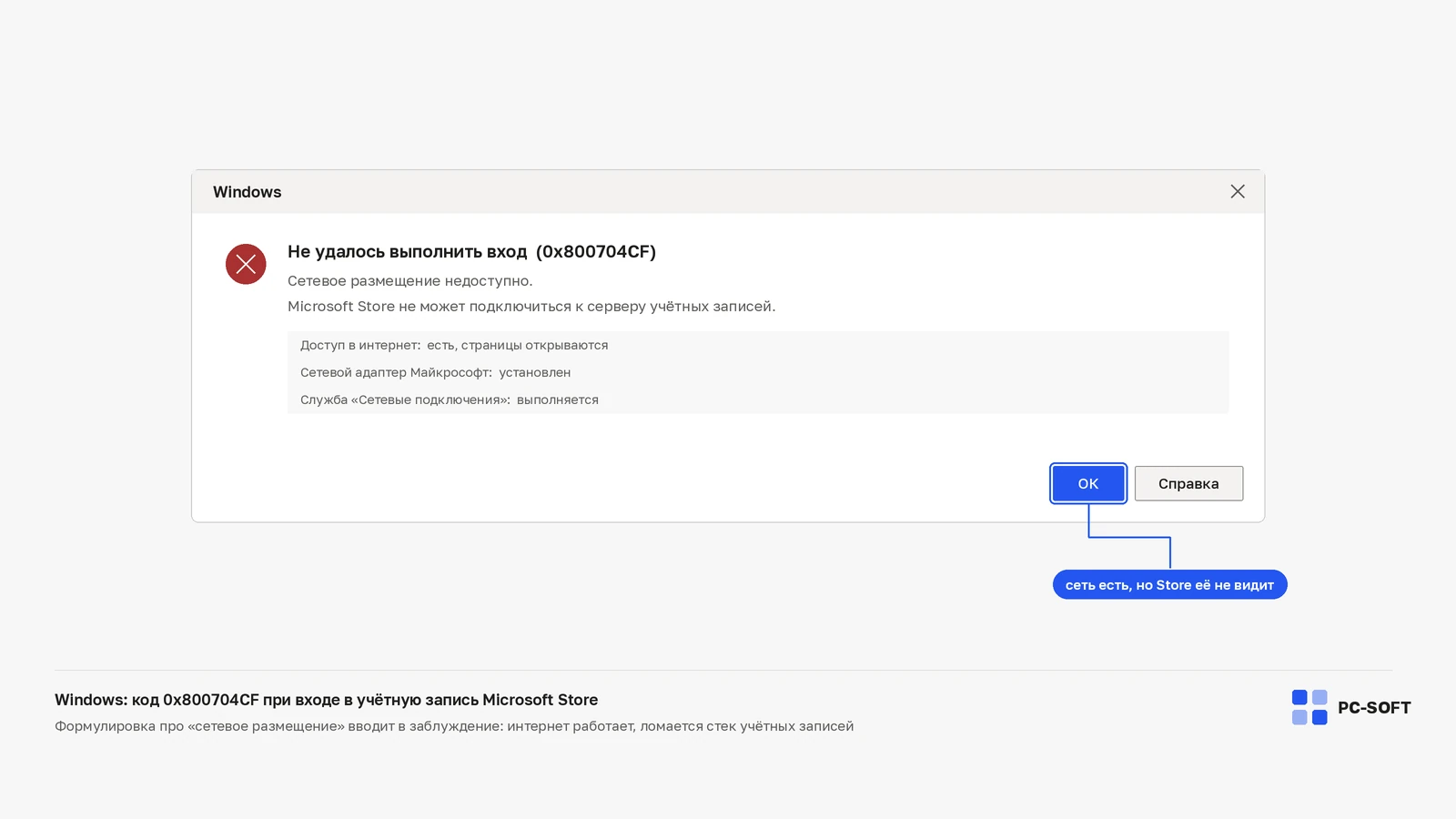Click the line about Microsoft Store server connection

point(531,307)
